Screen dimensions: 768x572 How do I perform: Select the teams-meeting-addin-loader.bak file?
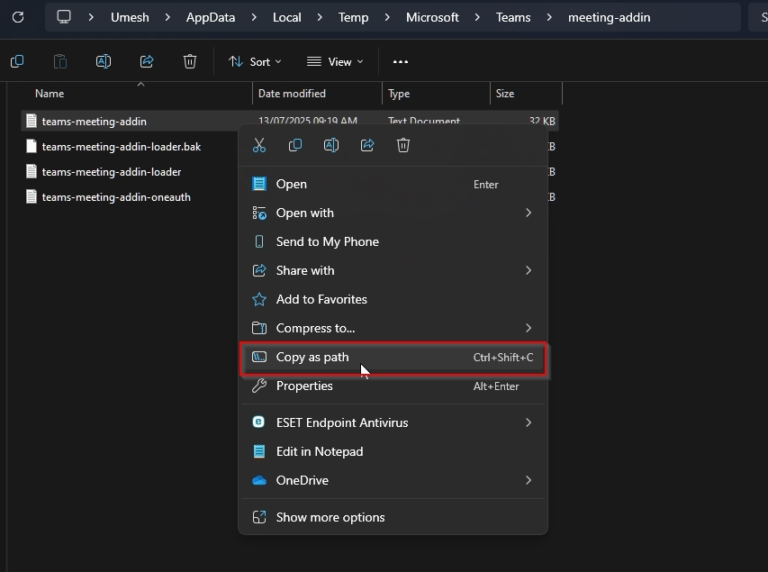tap(121, 146)
